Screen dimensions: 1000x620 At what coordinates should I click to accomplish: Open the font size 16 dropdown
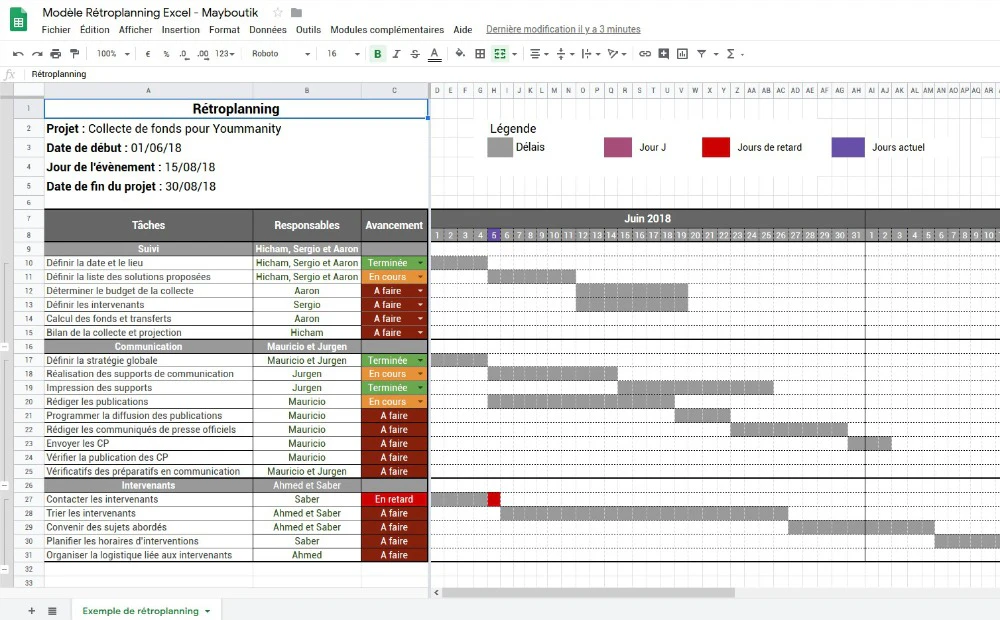click(x=343, y=54)
